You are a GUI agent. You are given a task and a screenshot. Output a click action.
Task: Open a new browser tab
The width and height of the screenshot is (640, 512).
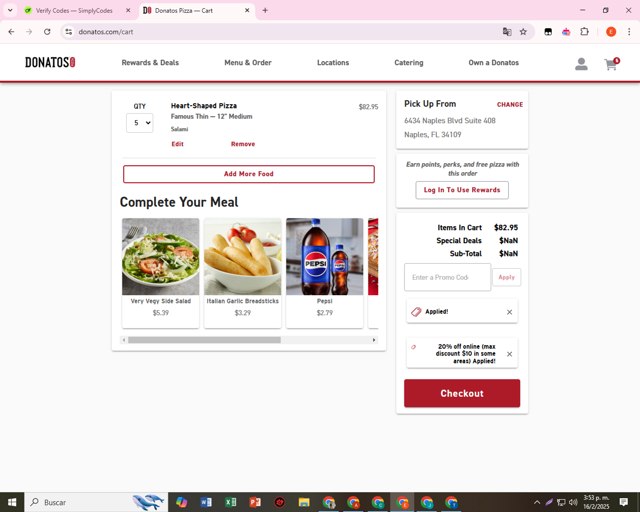pyautogui.click(x=265, y=11)
